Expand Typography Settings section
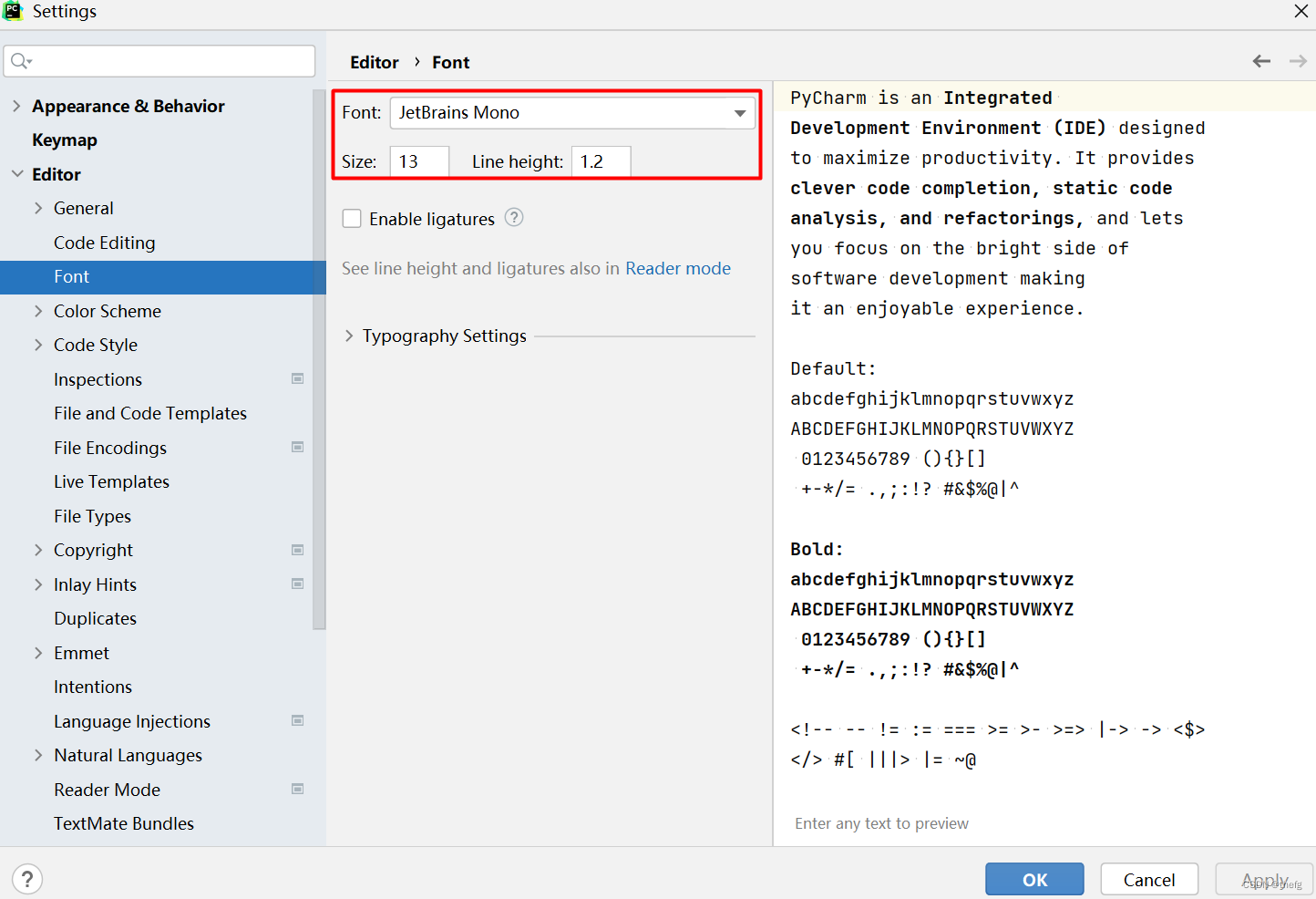 click(349, 336)
